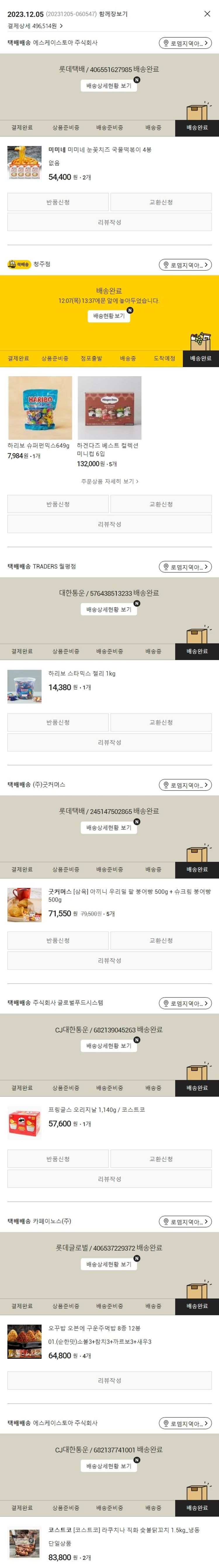The image size is (219, 1568).
Task: View 배송상세현황 for 롯데택배 406551627985
Action: pyautogui.click(x=109, y=86)
